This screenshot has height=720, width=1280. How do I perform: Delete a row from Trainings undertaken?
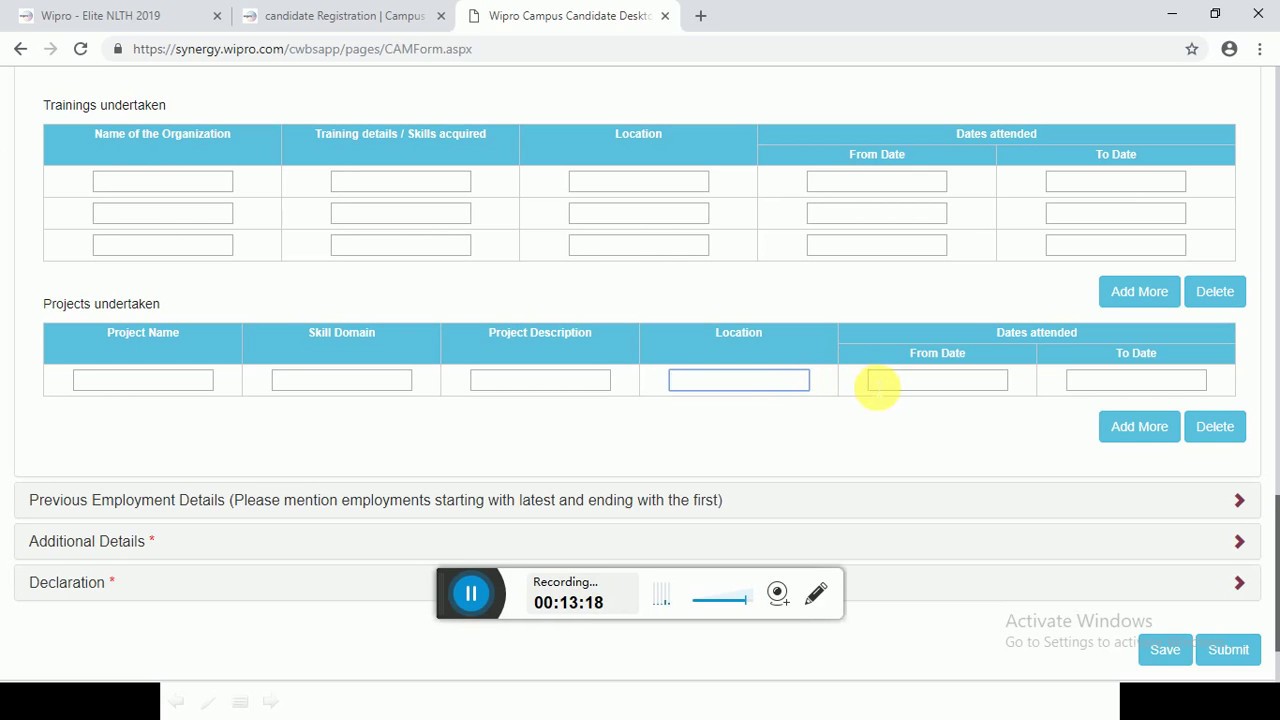(1215, 292)
